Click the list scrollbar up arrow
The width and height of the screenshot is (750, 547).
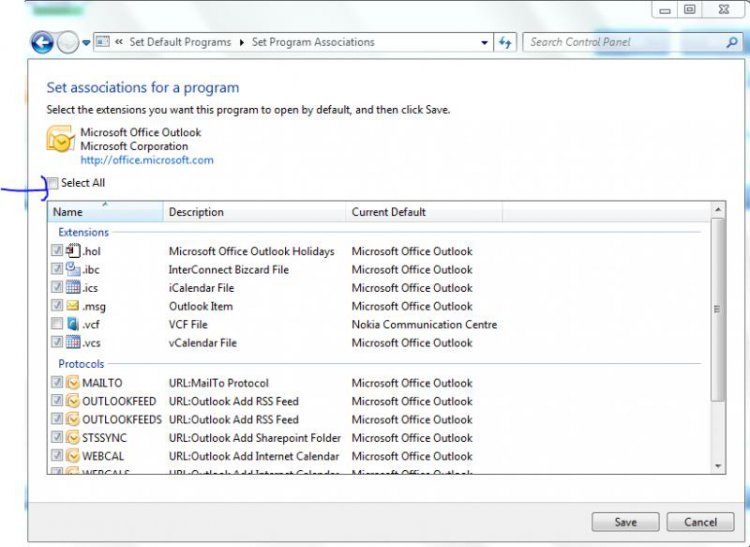point(718,210)
